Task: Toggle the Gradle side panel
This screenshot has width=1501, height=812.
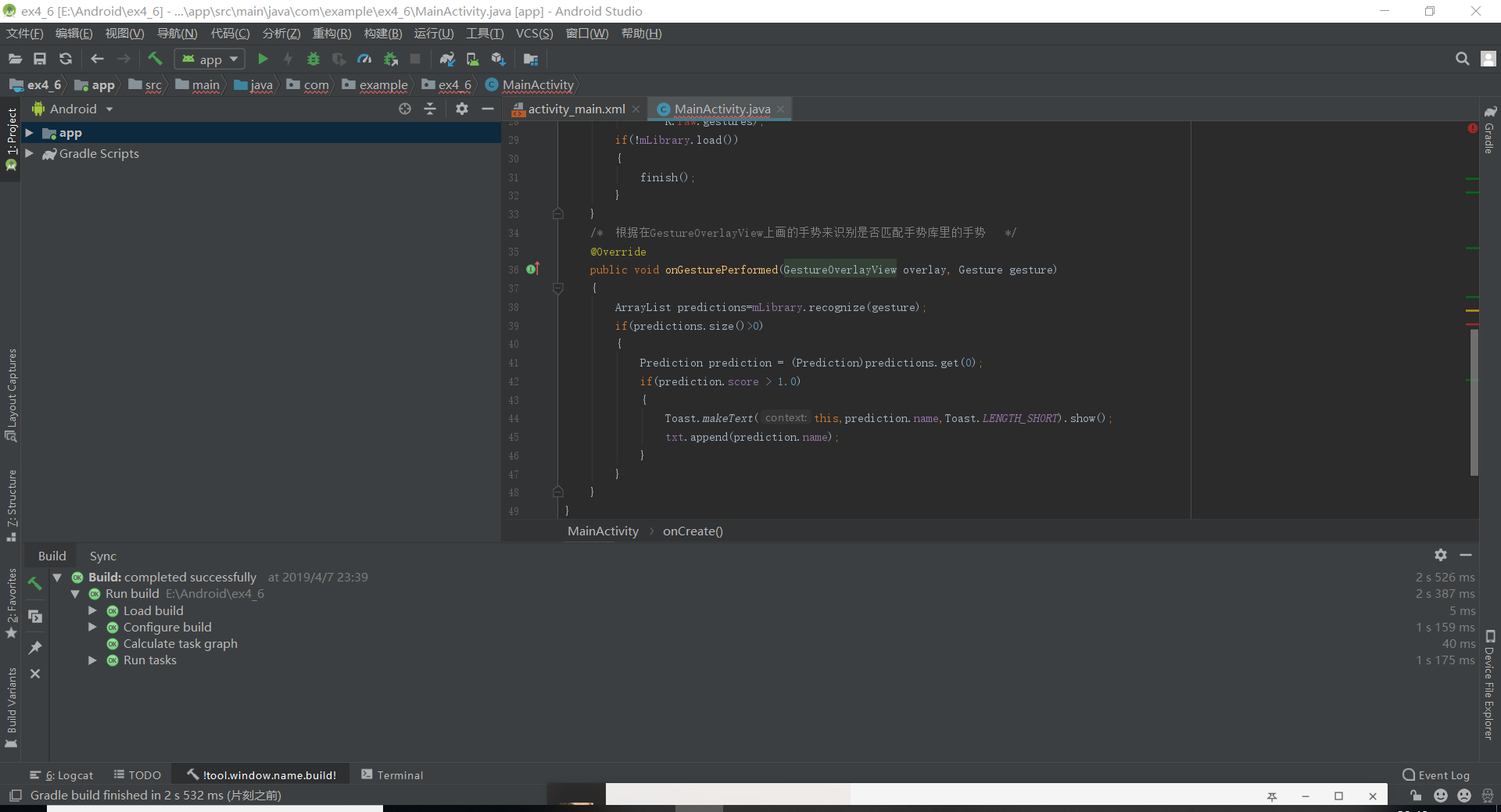Action: [x=1489, y=130]
